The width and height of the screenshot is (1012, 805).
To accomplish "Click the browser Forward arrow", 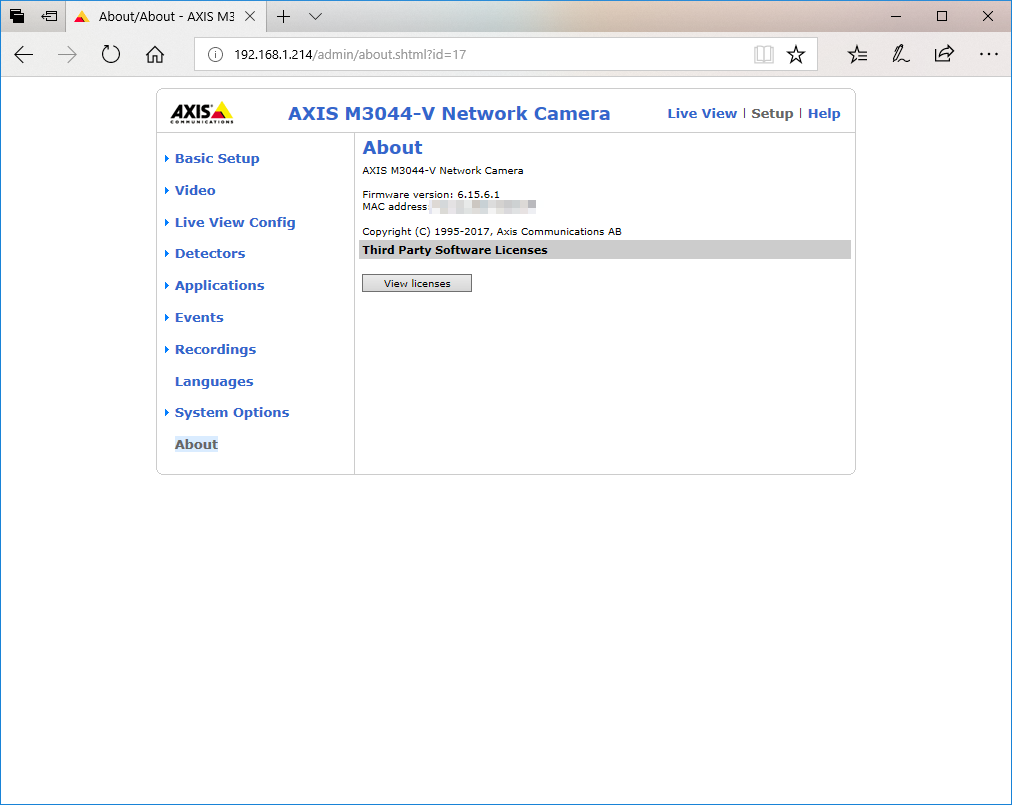I will point(67,55).
